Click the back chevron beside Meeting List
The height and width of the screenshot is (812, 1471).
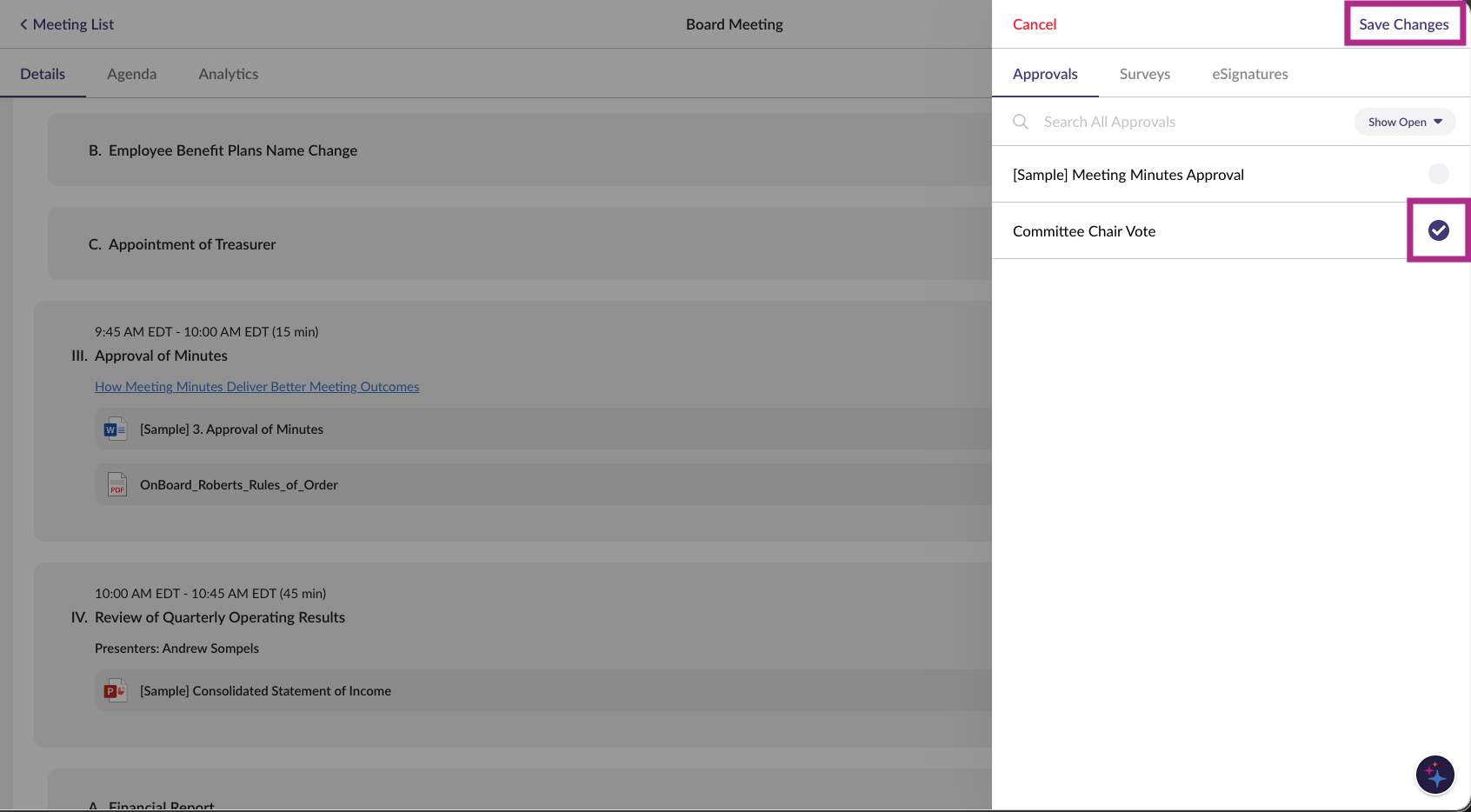click(23, 23)
